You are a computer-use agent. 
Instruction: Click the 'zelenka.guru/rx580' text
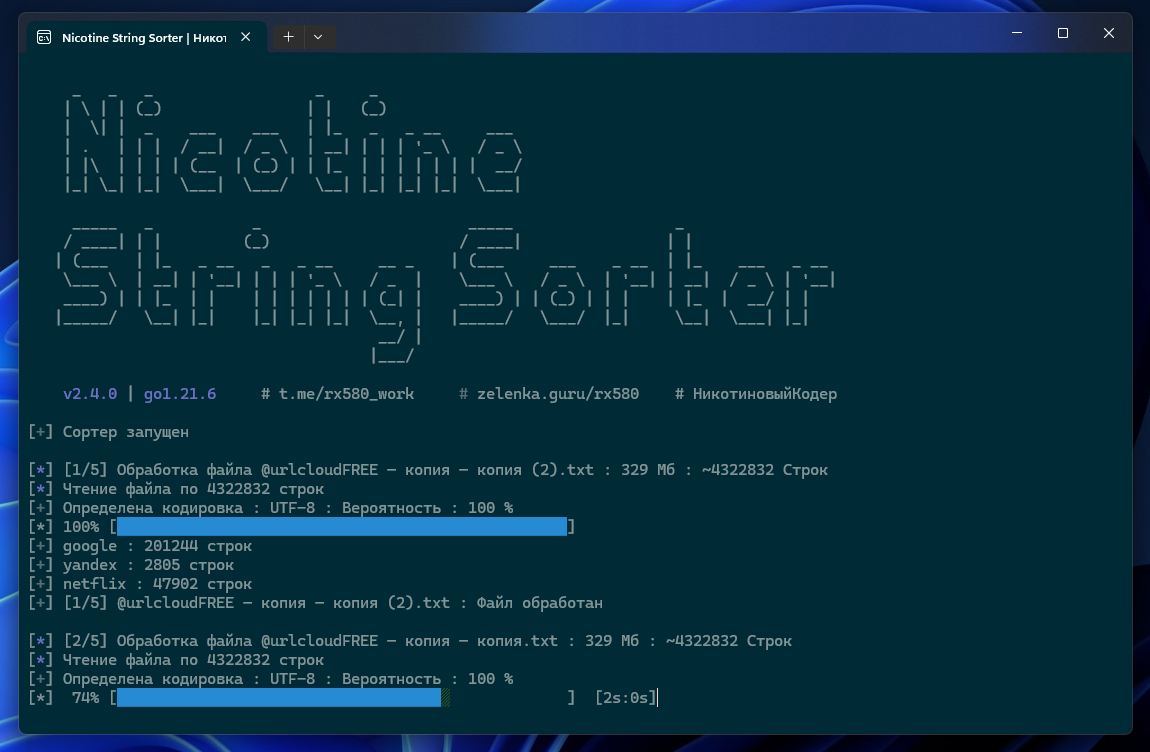558,394
